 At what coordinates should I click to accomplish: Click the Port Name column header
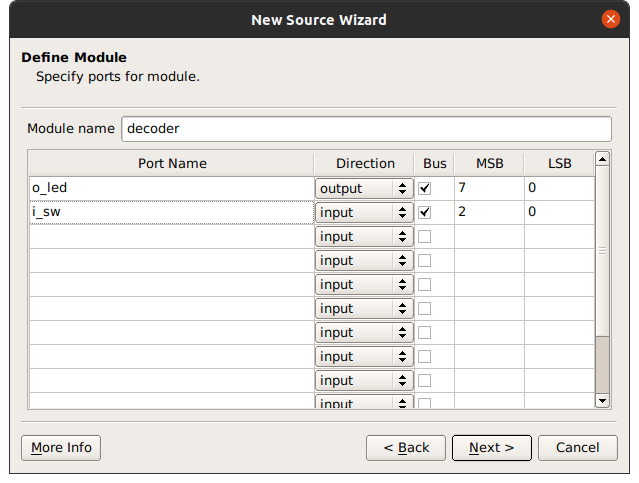click(x=172, y=163)
